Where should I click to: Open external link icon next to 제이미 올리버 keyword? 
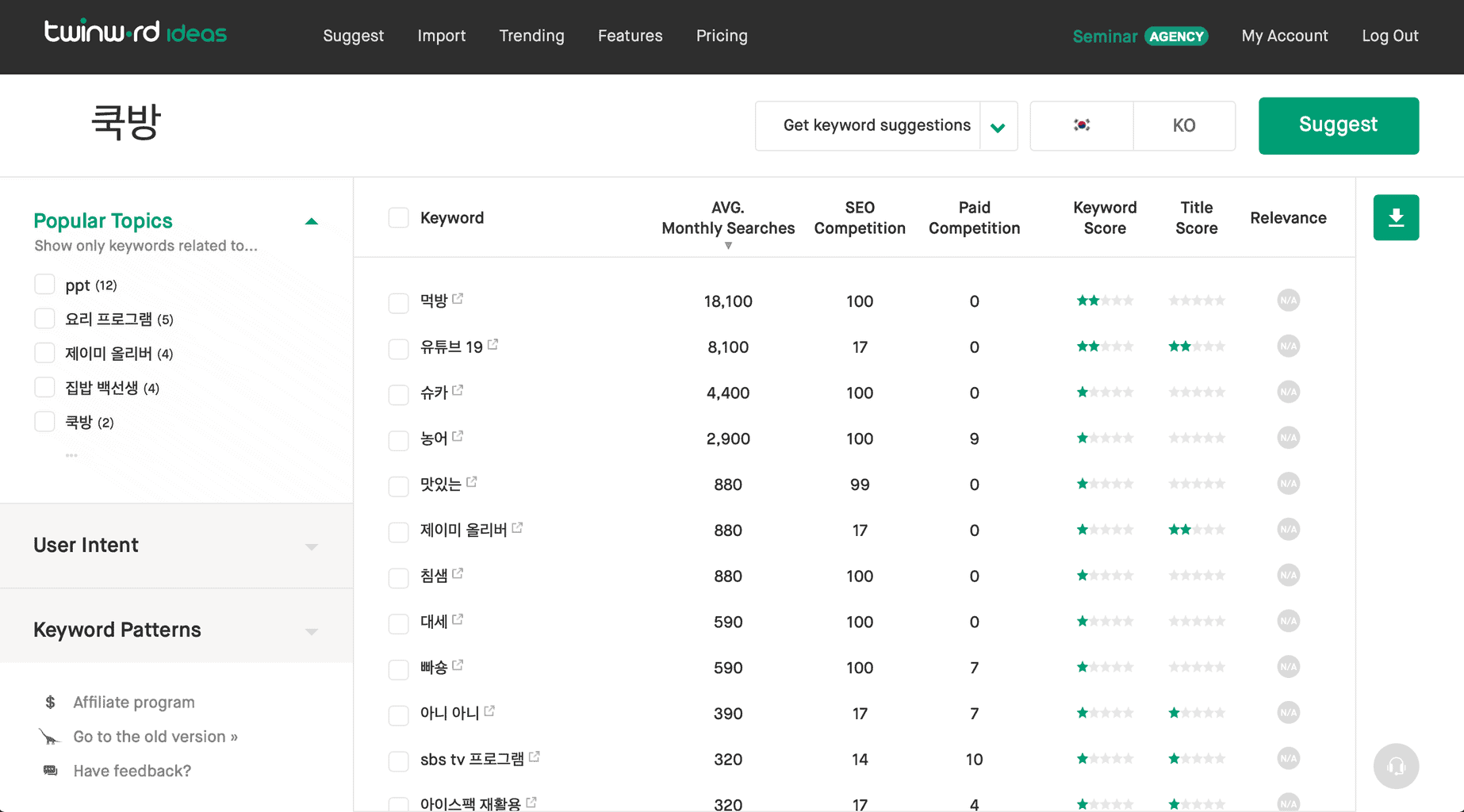point(517,527)
